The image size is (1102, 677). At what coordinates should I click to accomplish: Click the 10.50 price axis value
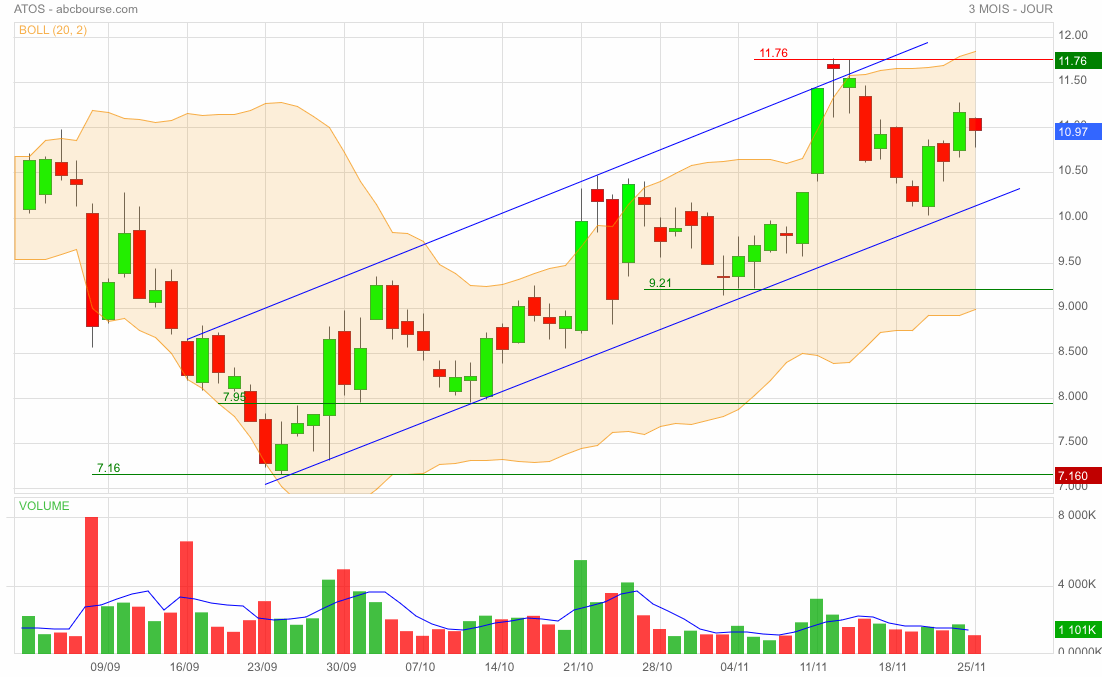pyautogui.click(x=1073, y=171)
